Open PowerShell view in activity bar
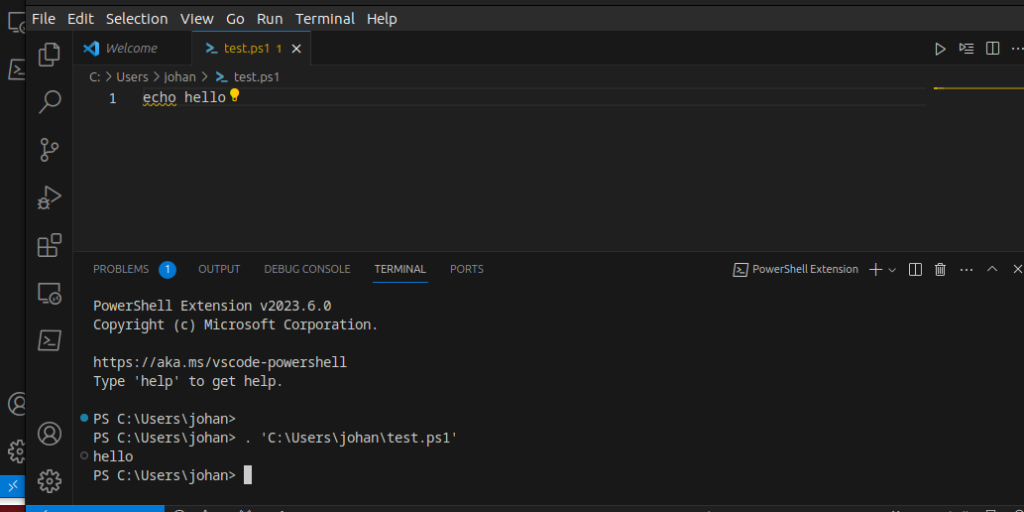 click(x=50, y=341)
